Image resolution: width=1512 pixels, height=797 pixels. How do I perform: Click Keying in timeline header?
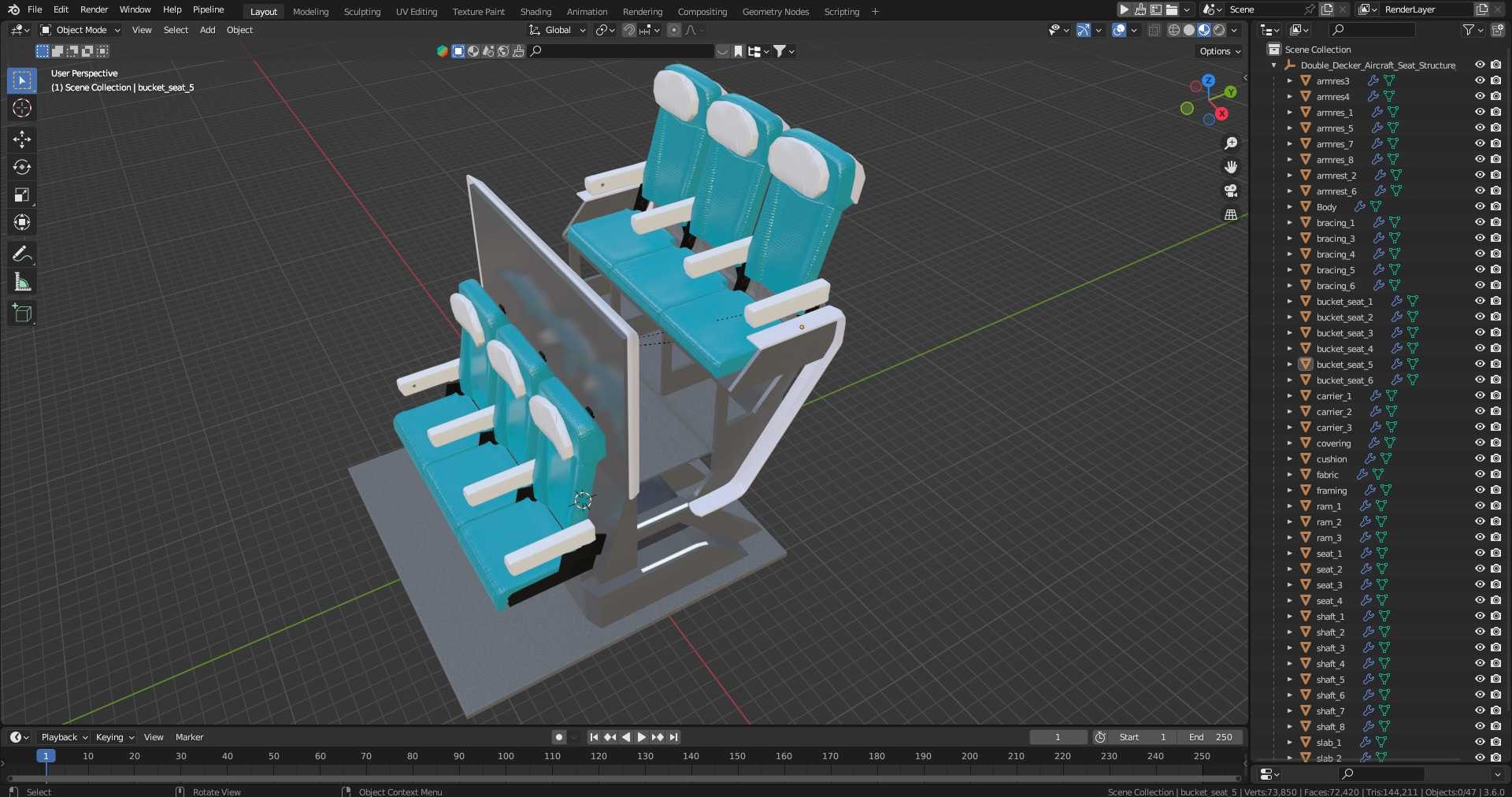tap(114, 737)
